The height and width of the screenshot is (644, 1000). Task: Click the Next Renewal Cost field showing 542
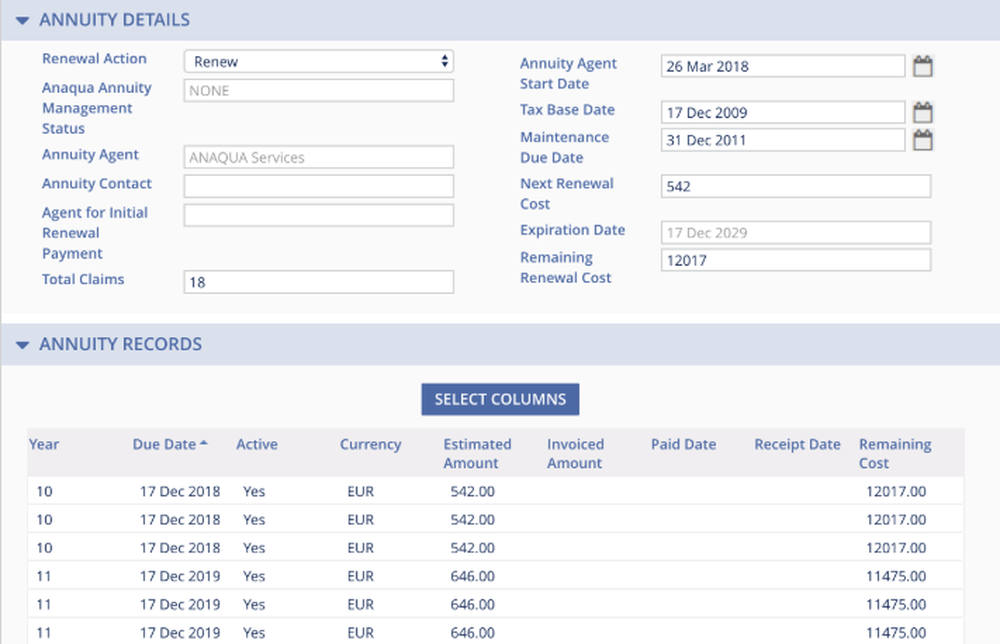(796, 186)
